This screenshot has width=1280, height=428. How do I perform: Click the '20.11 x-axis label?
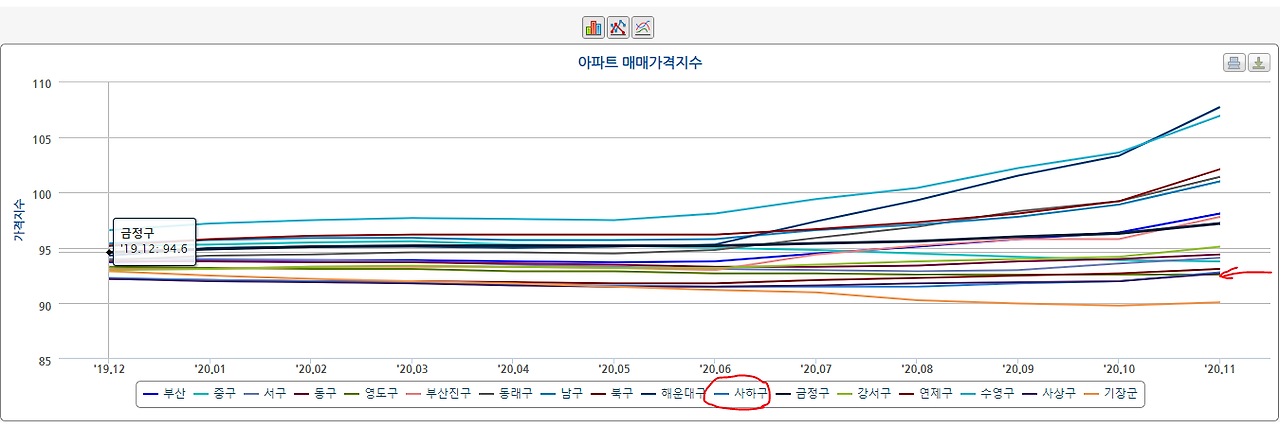tap(1219, 368)
